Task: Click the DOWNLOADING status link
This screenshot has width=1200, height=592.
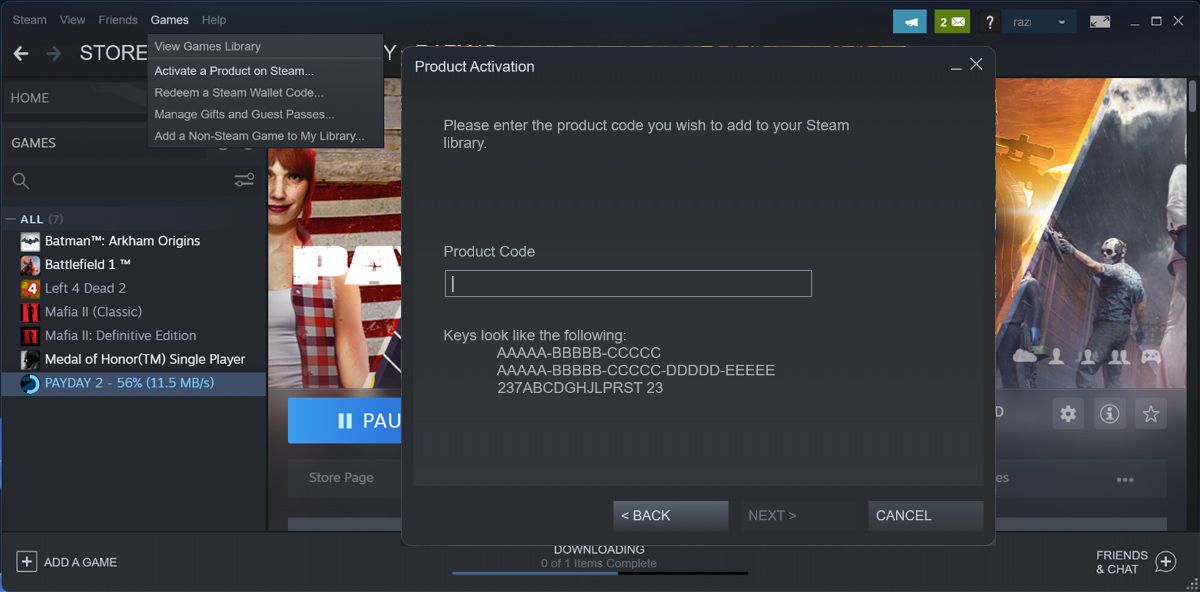Action: [x=599, y=549]
